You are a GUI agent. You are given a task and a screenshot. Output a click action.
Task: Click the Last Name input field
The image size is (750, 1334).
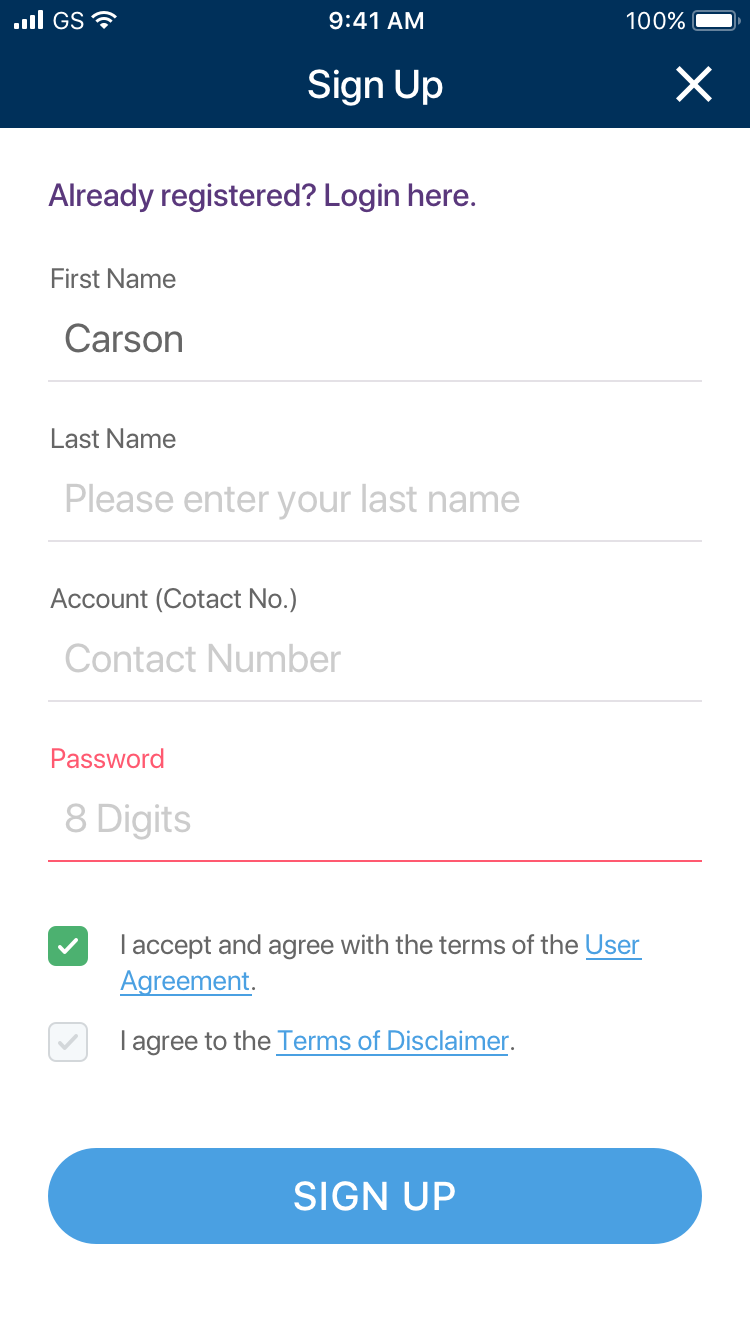[375, 499]
